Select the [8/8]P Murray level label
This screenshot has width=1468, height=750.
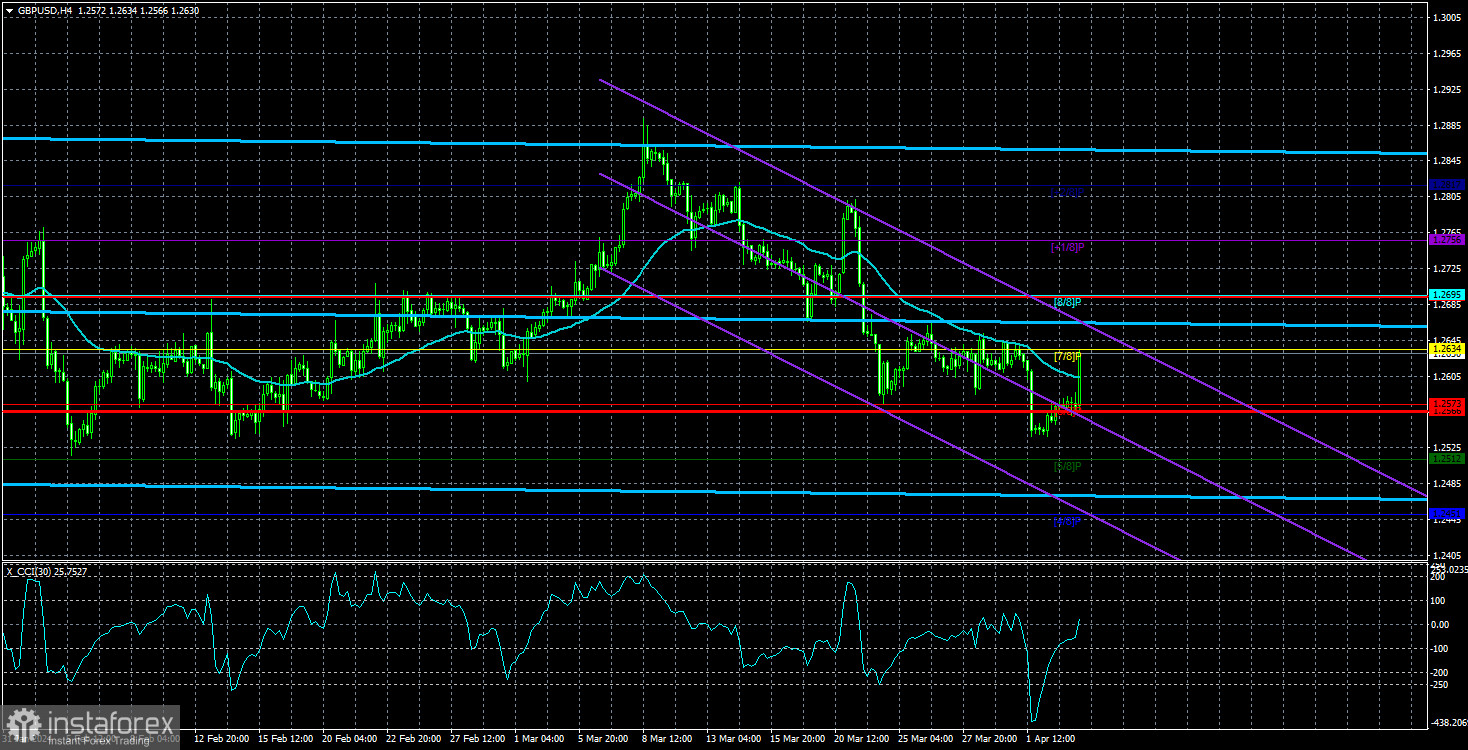(x=1068, y=301)
